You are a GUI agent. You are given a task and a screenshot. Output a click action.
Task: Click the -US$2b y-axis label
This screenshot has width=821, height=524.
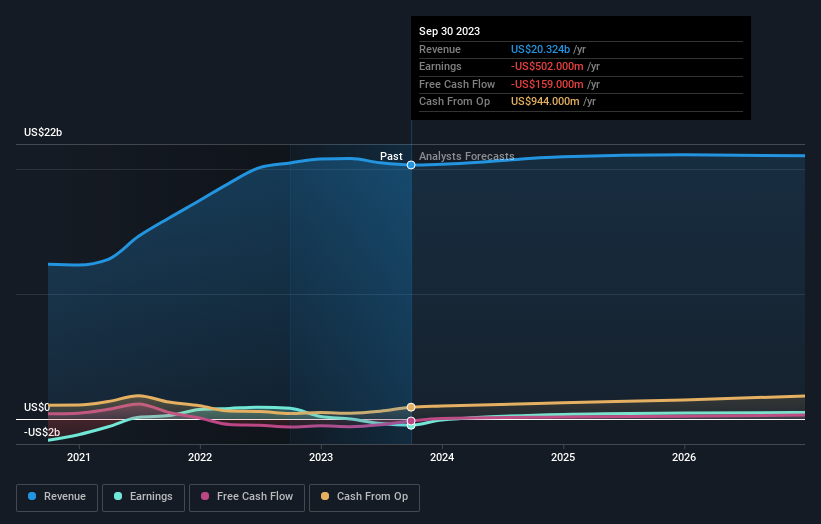pos(42,432)
